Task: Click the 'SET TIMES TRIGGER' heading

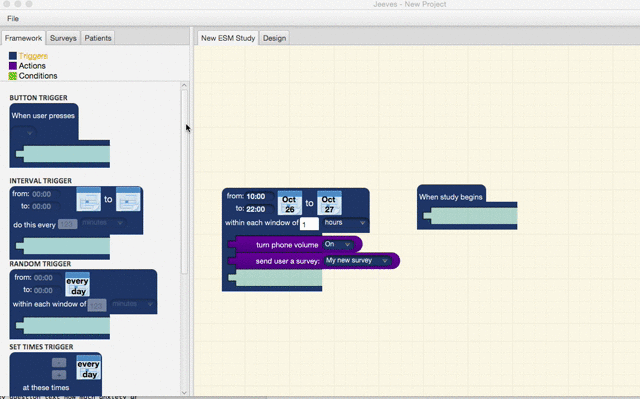Action: click(x=41, y=347)
